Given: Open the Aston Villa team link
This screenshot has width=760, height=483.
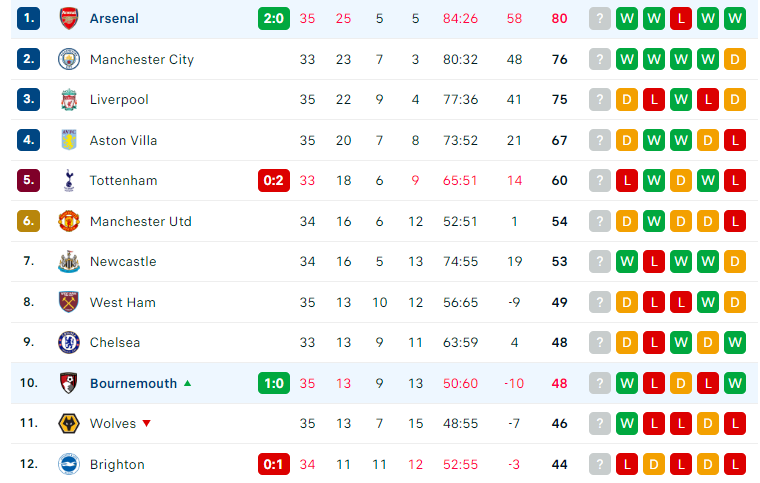Looking at the screenshot, I should coord(124,140).
